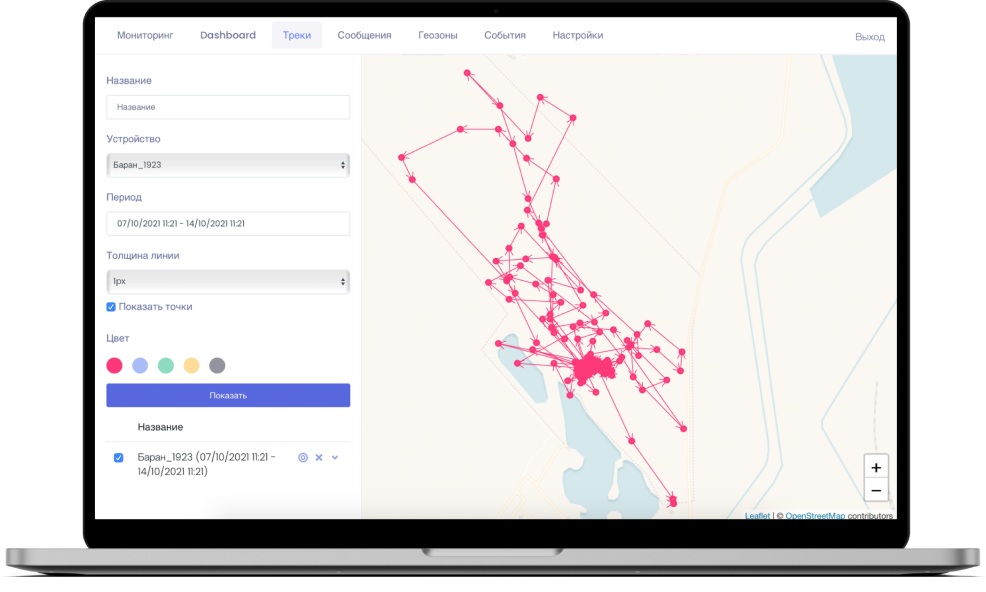Click the Баран_1923 track name text
The height and width of the screenshot is (592, 986).
[206, 464]
